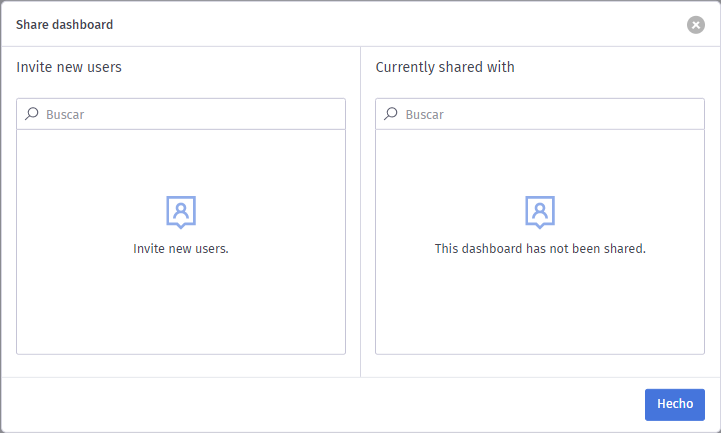
Task: Click the user icon above 'Invite new users.'
Action: [181, 212]
